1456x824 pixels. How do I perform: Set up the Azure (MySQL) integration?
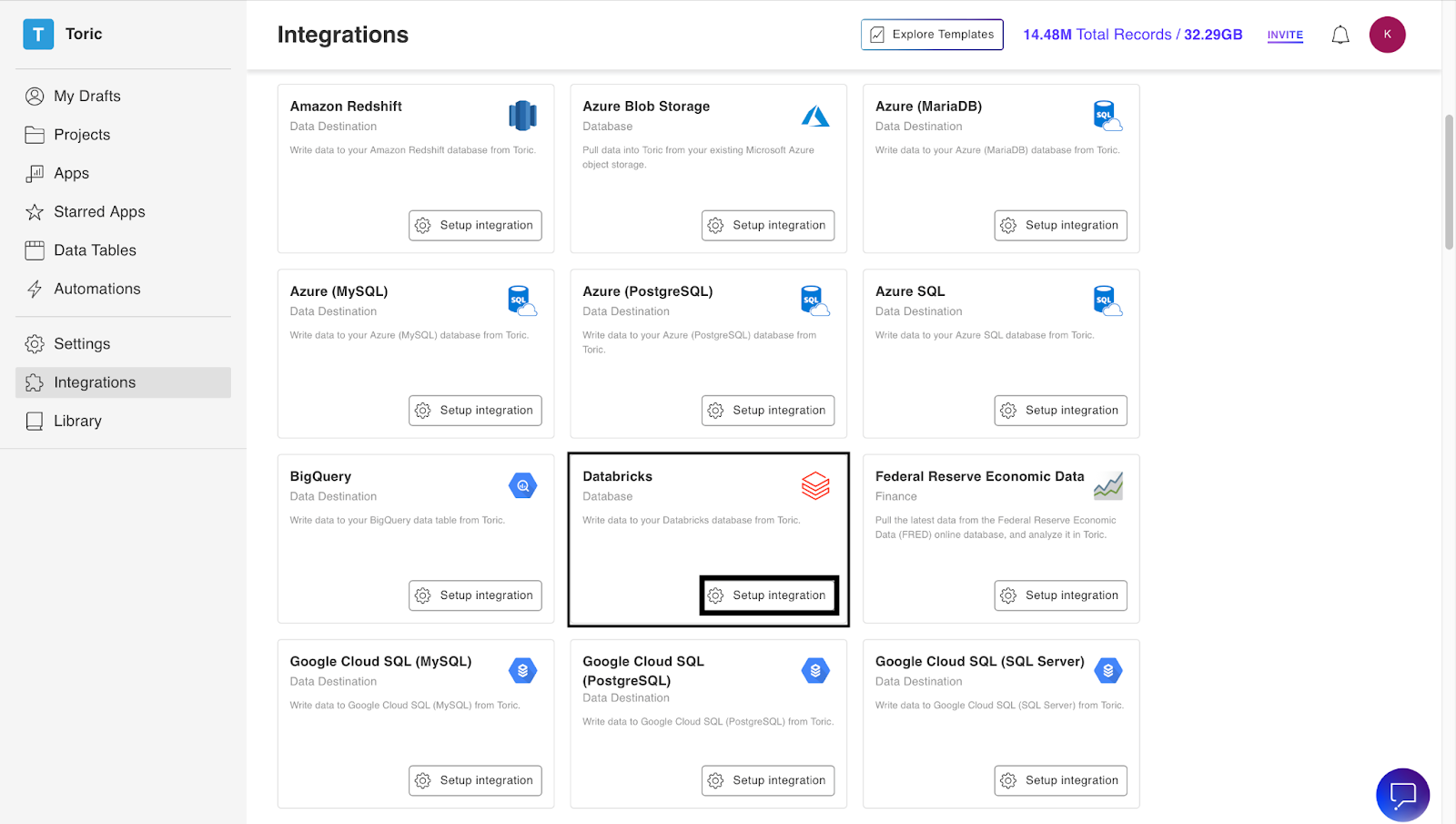pos(475,411)
